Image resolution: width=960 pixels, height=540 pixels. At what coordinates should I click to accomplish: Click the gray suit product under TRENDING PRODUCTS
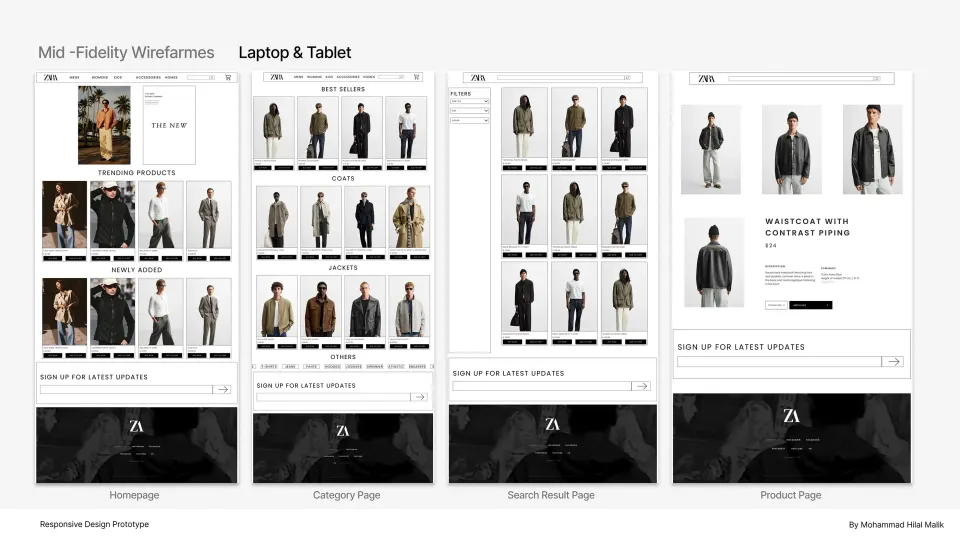(x=209, y=215)
